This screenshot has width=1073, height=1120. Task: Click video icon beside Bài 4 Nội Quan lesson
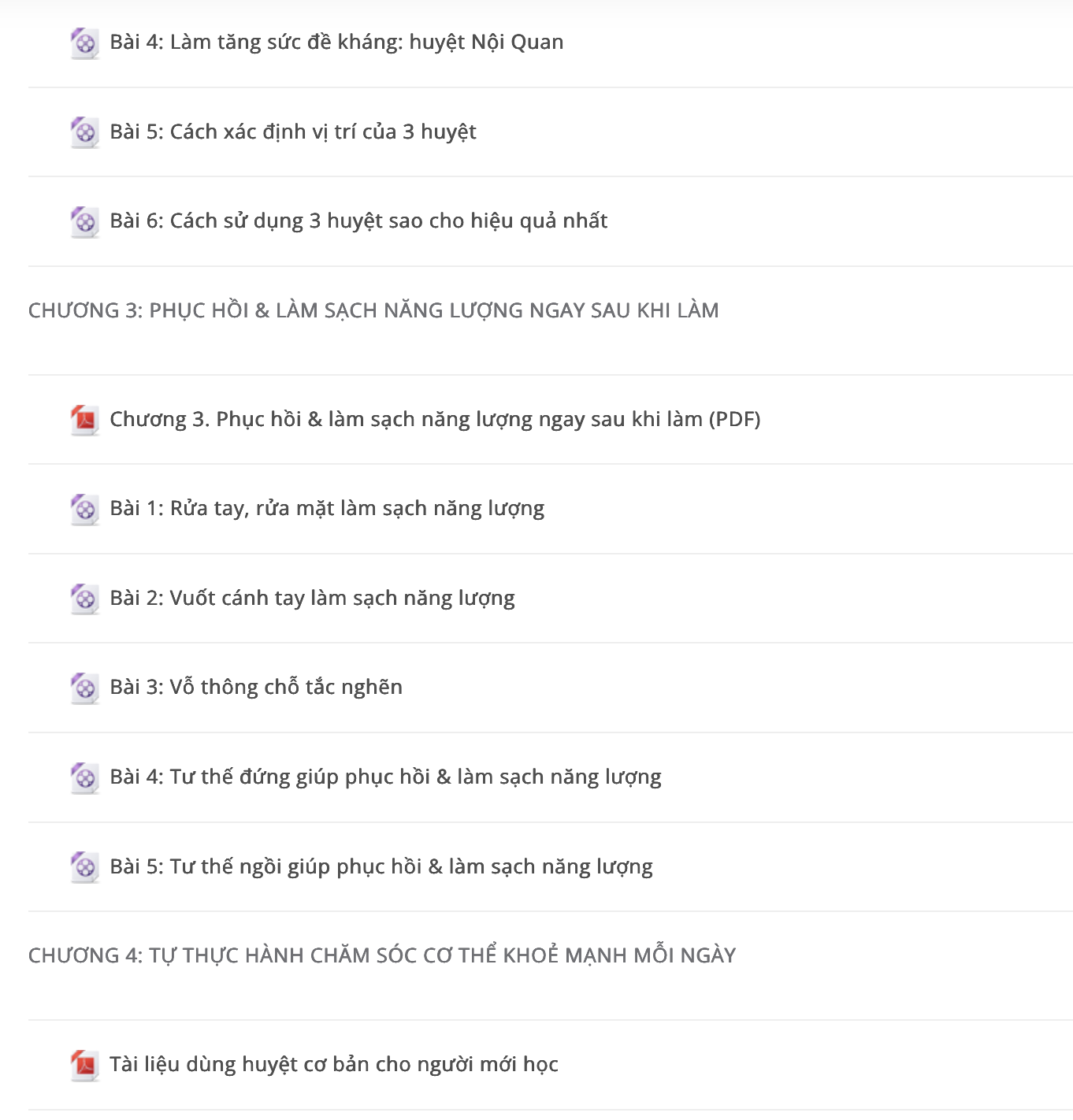(84, 43)
